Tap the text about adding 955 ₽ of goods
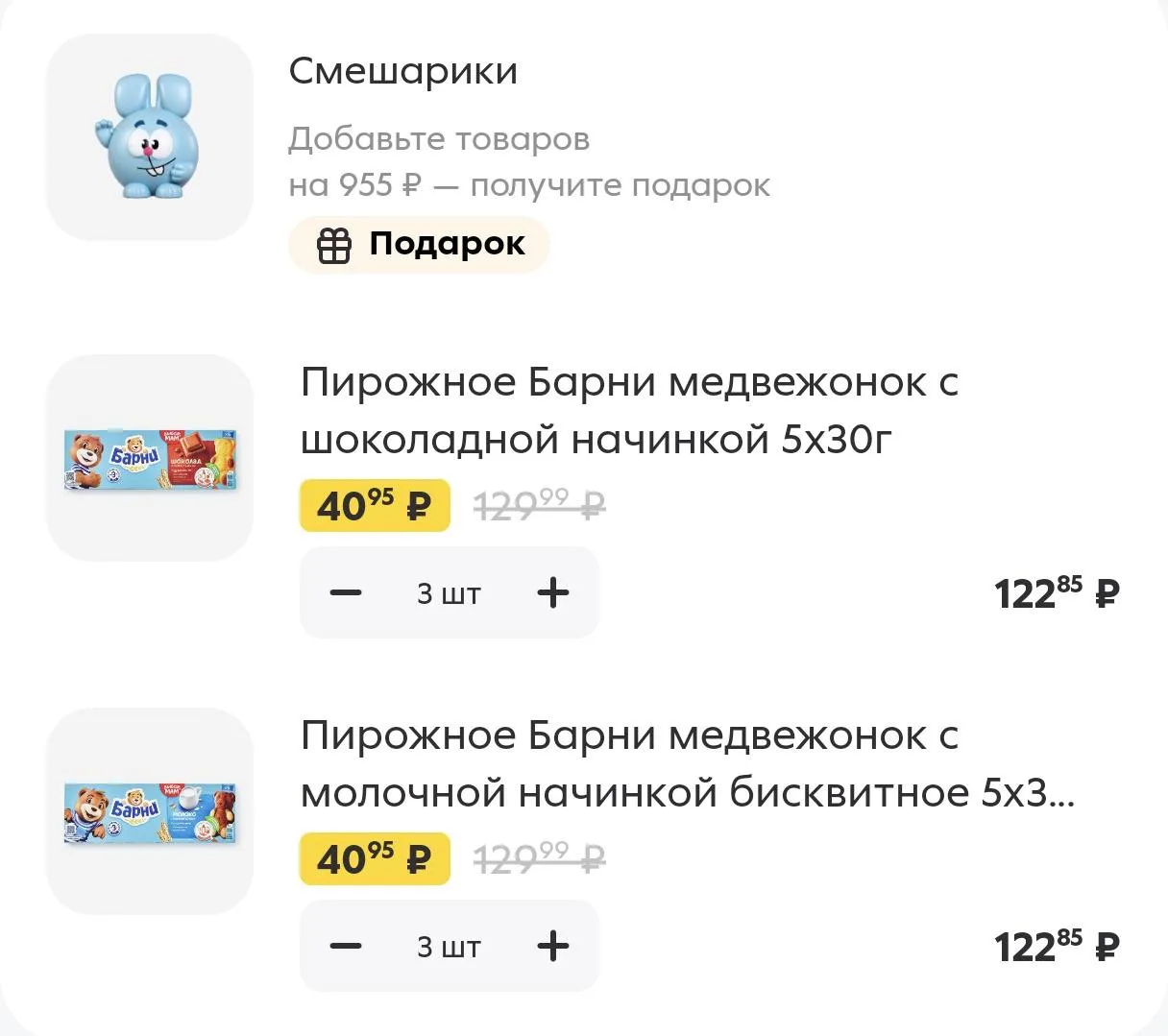The height and width of the screenshot is (1036, 1168). tap(529, 162)
